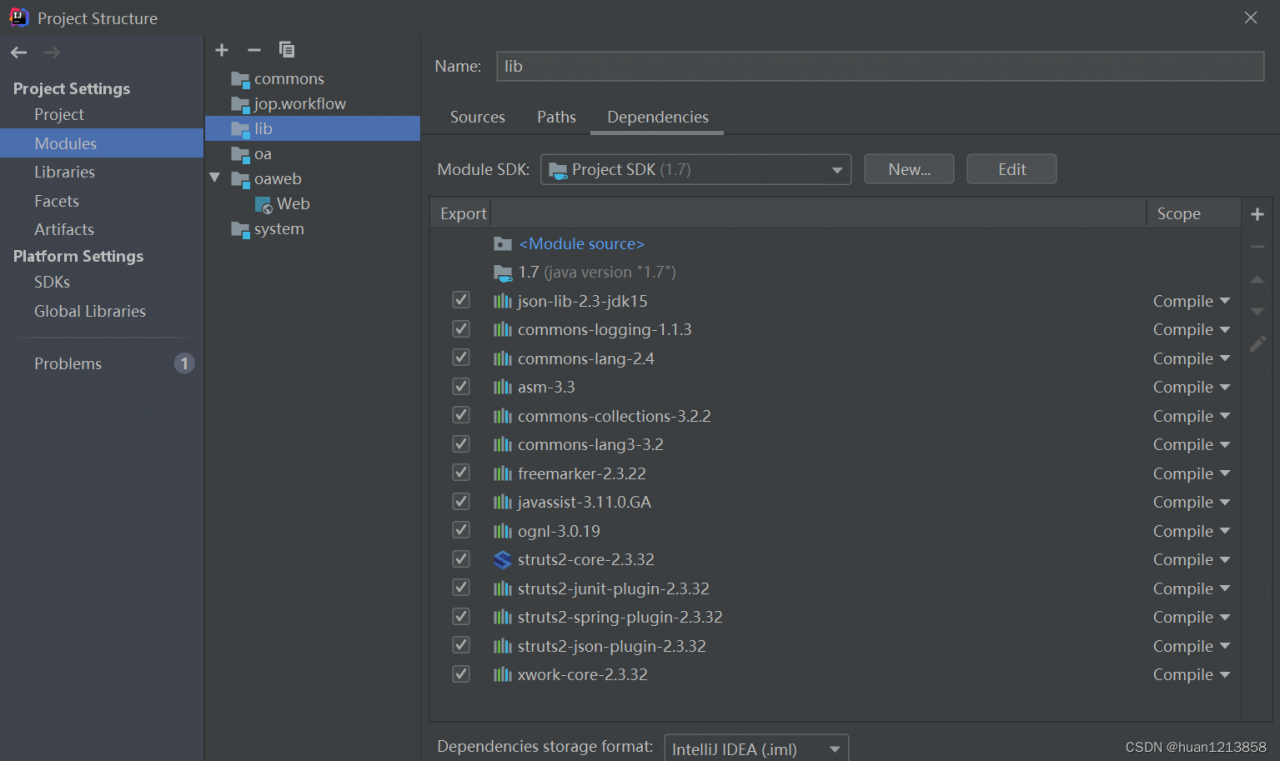Viewport: 1280px width, 761px height.
Task: Go back with the left arrow icon
Action: (x=19, y=52)
